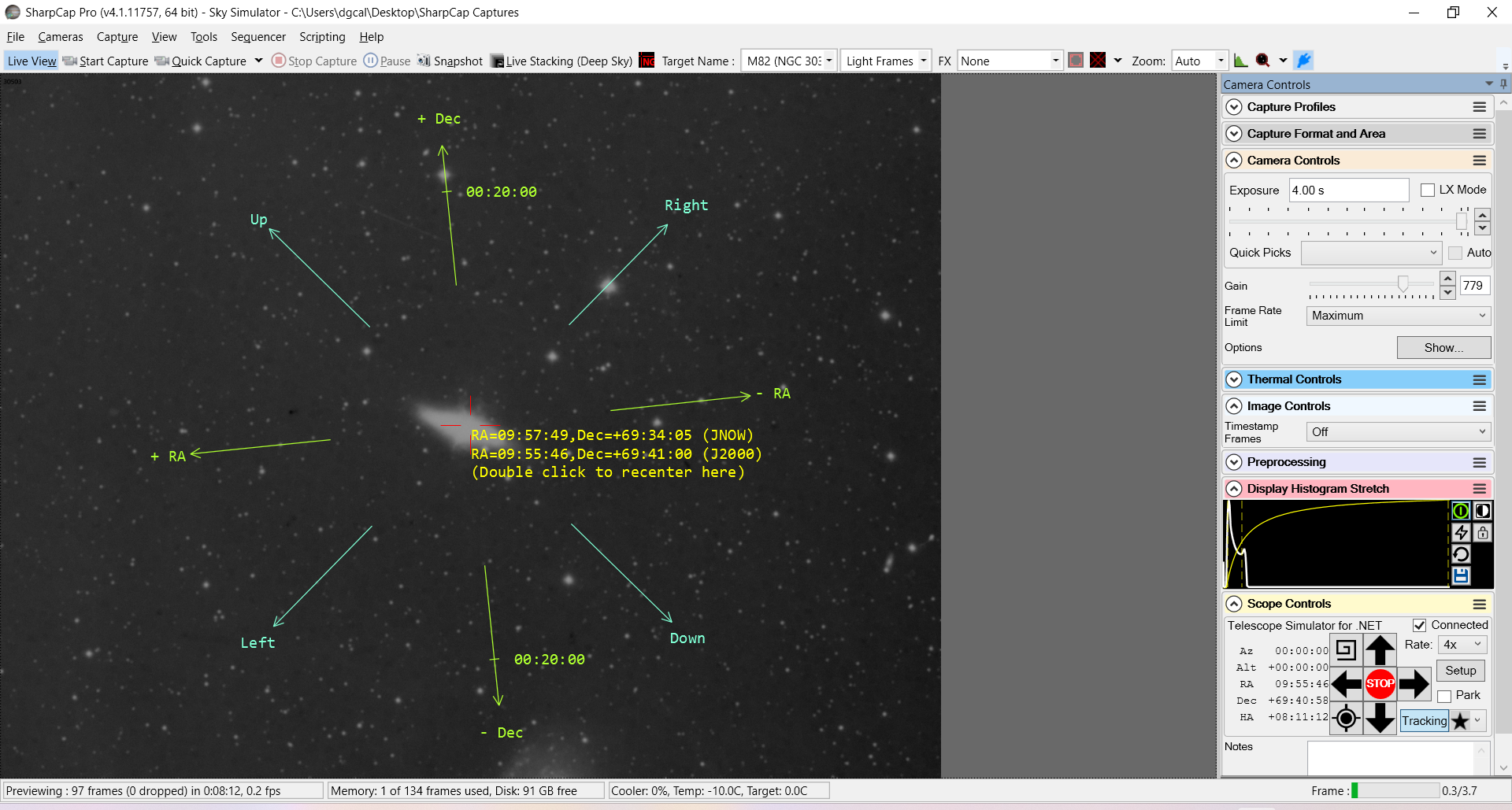Toggle the half-circle contrast invert button

(1483, 511)
